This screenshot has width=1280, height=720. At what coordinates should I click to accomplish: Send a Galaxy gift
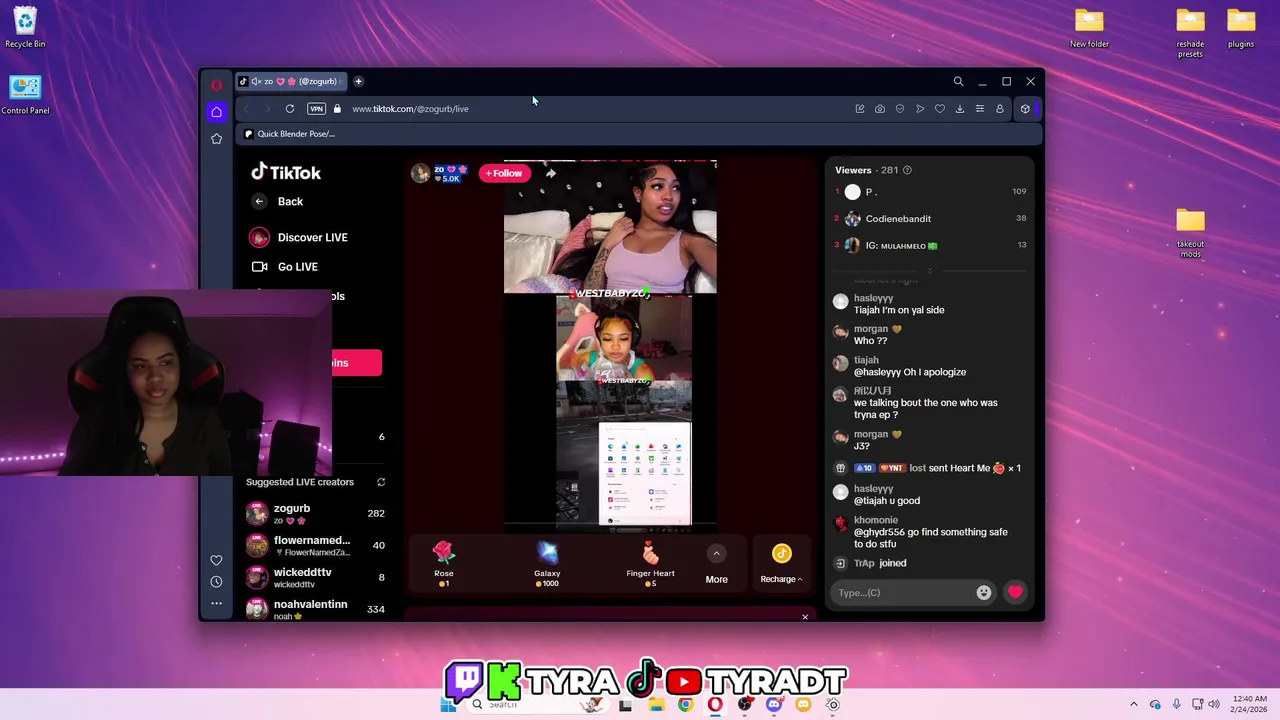point(547,564)
